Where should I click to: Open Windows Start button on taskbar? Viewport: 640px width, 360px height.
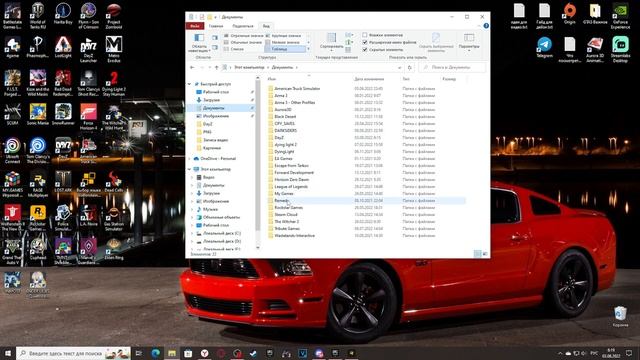[8, 353]
